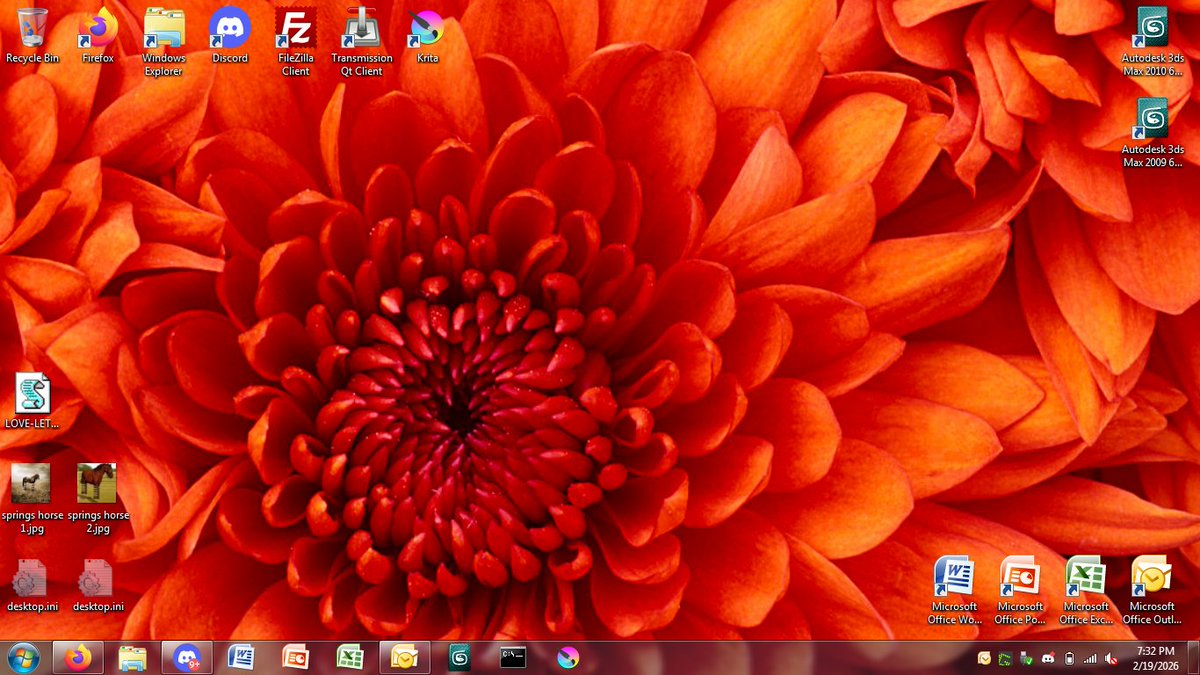Open Command Prompt from the taskbar
Viewport: 1200px width, 675px height.
(514, 658)
